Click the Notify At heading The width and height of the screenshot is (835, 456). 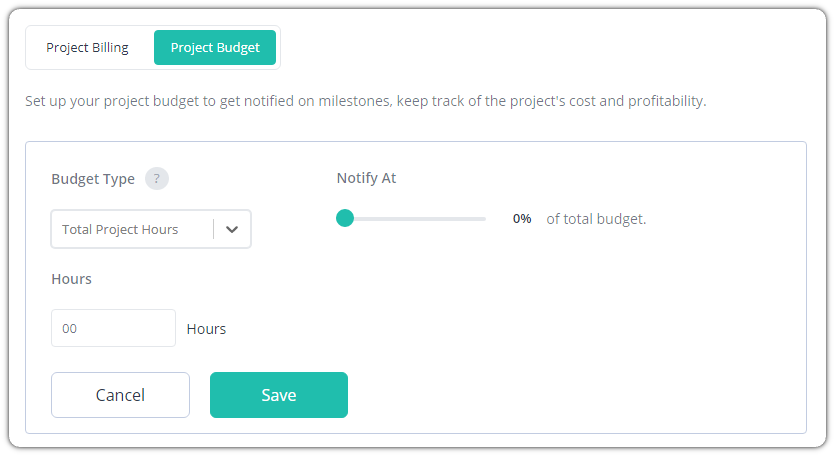pos(366,178)
